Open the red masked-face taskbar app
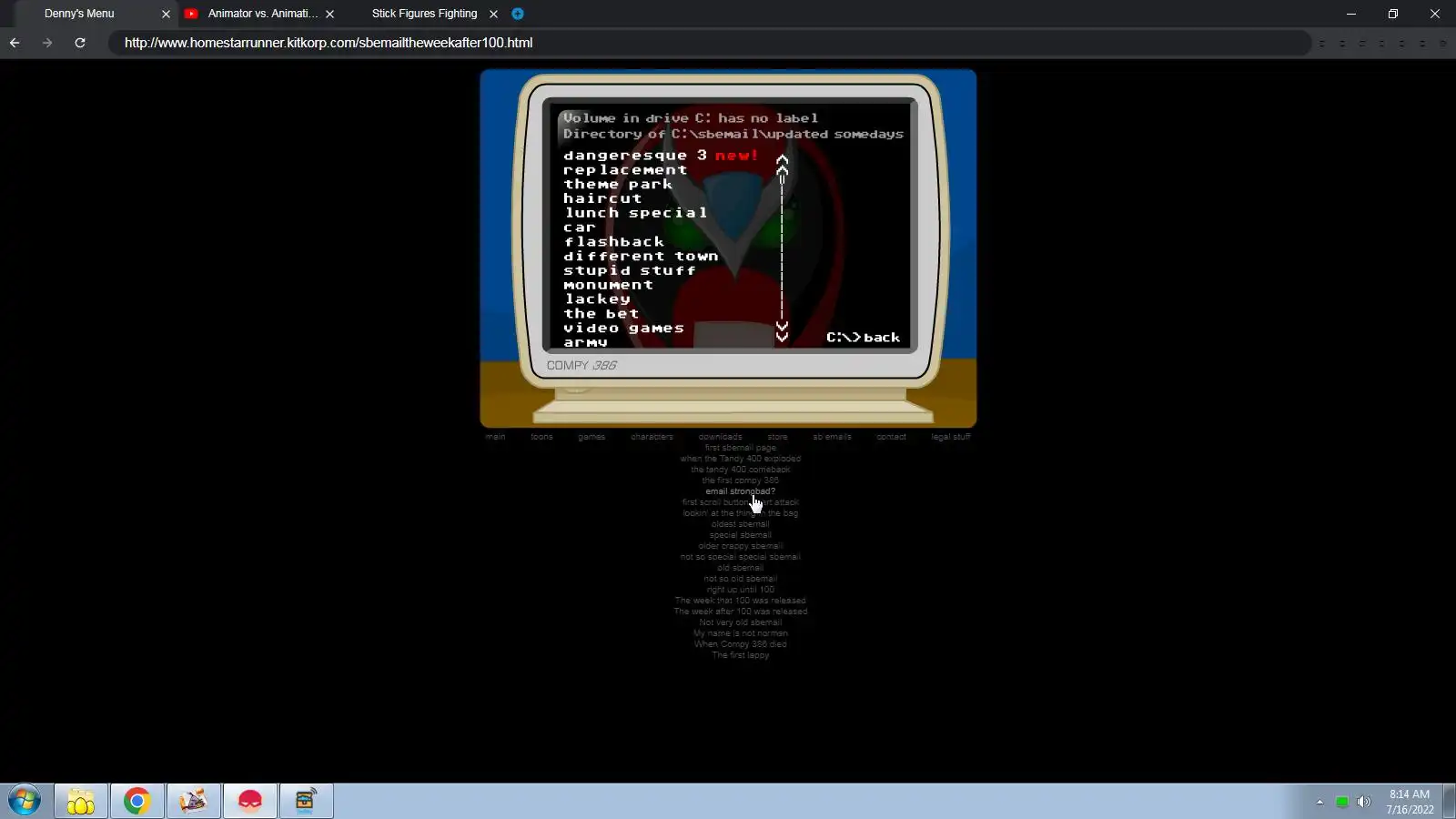1456x819 pixels. click(250, 801)
